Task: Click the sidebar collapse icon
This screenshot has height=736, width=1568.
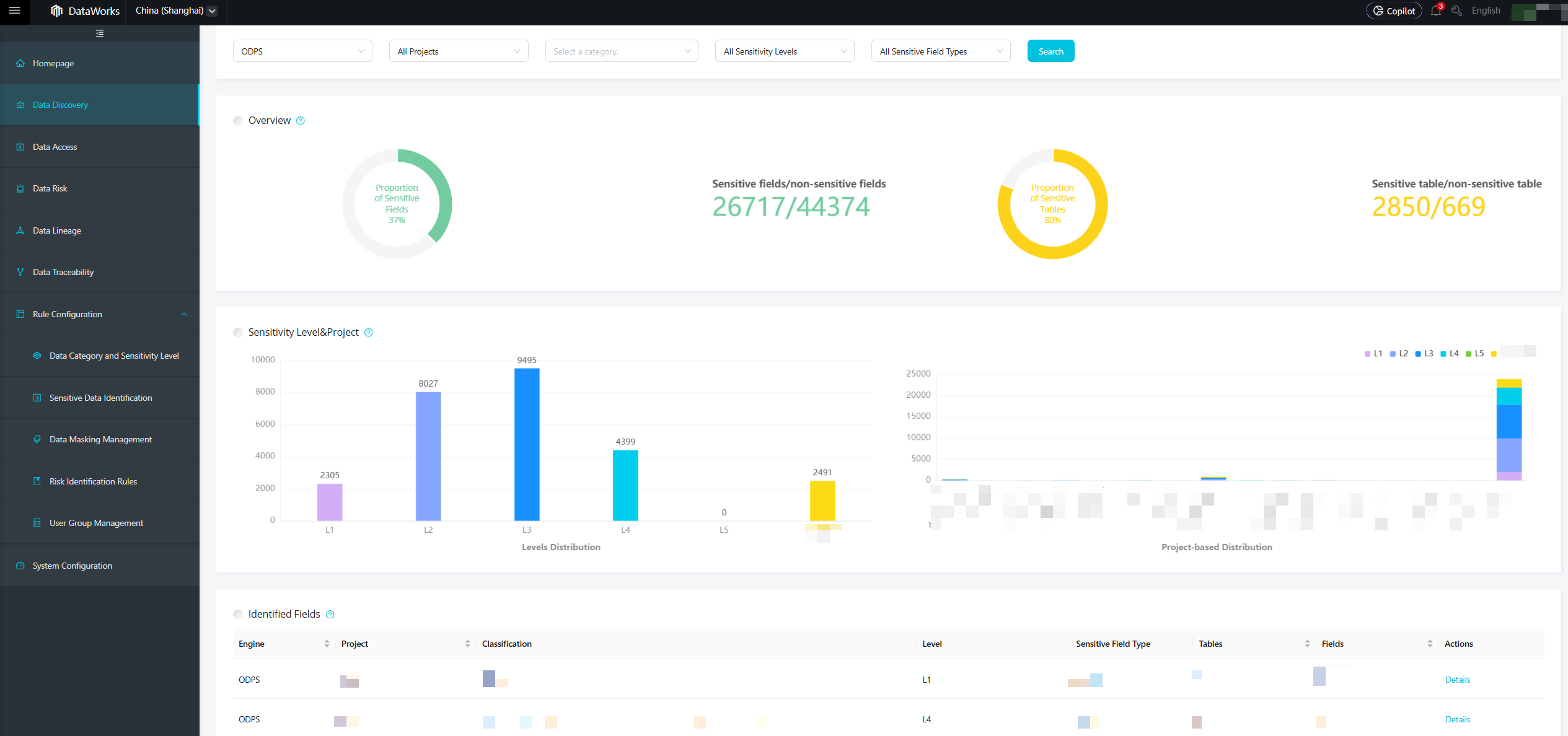Action: 99,33
